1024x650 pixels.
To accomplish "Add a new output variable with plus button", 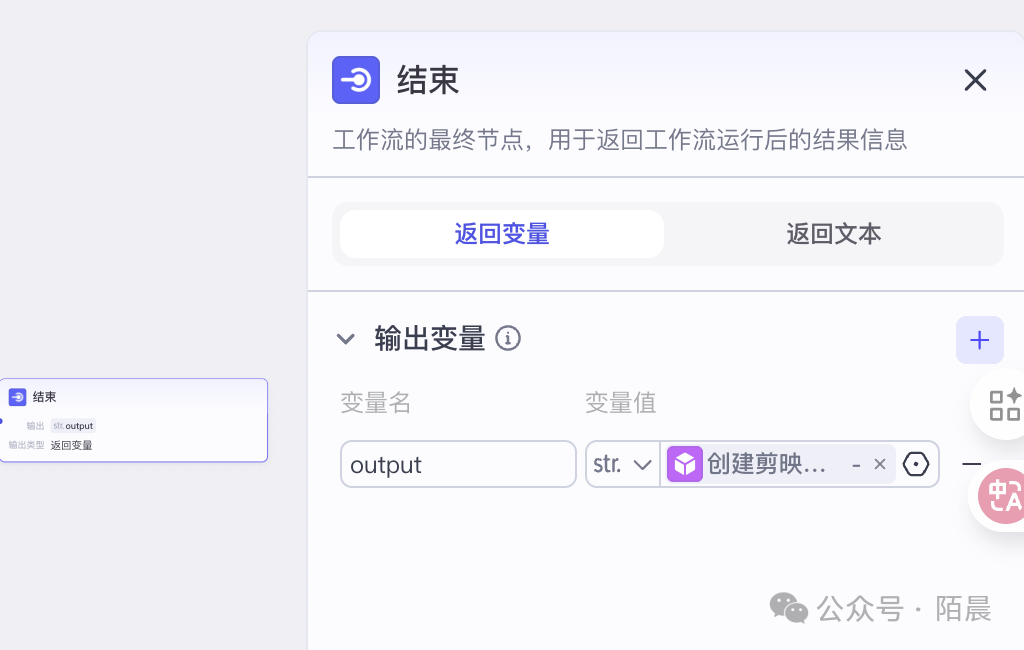I will click(x=979, y=340).
